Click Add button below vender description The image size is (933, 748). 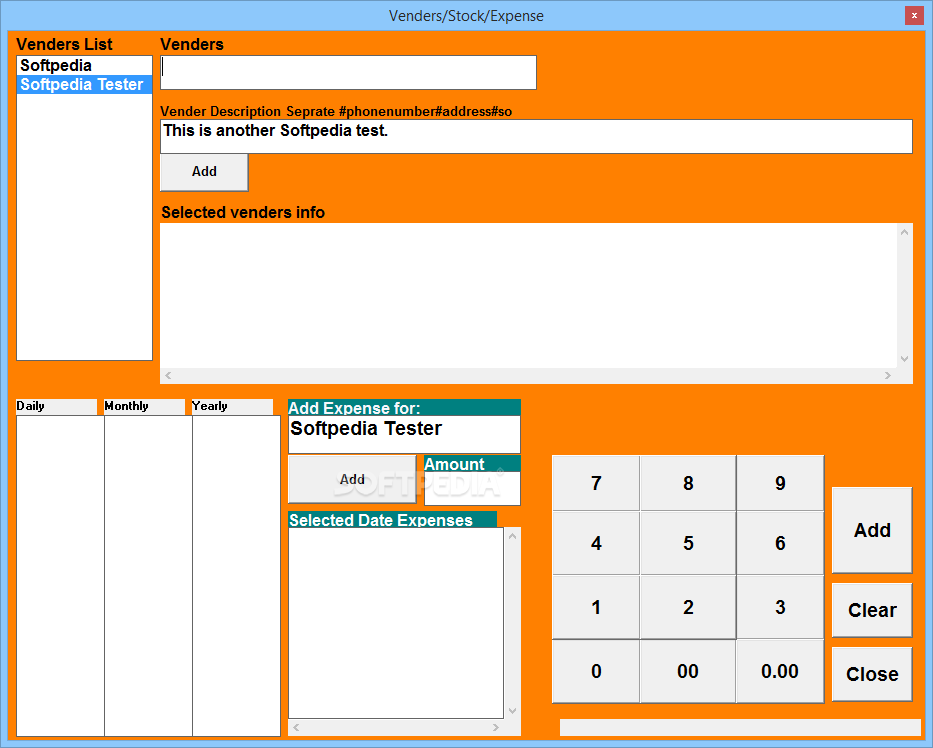click(204, 172)
